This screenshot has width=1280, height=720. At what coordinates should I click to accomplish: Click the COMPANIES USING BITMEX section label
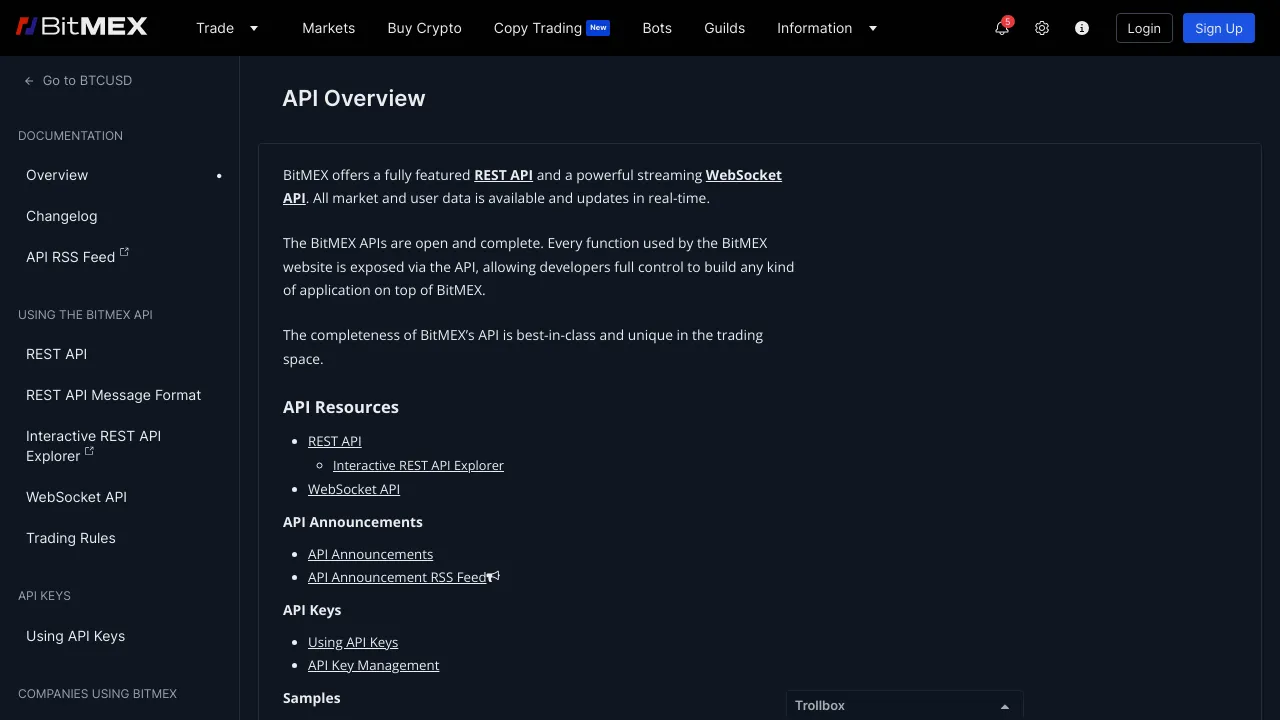tap(97, 694)
